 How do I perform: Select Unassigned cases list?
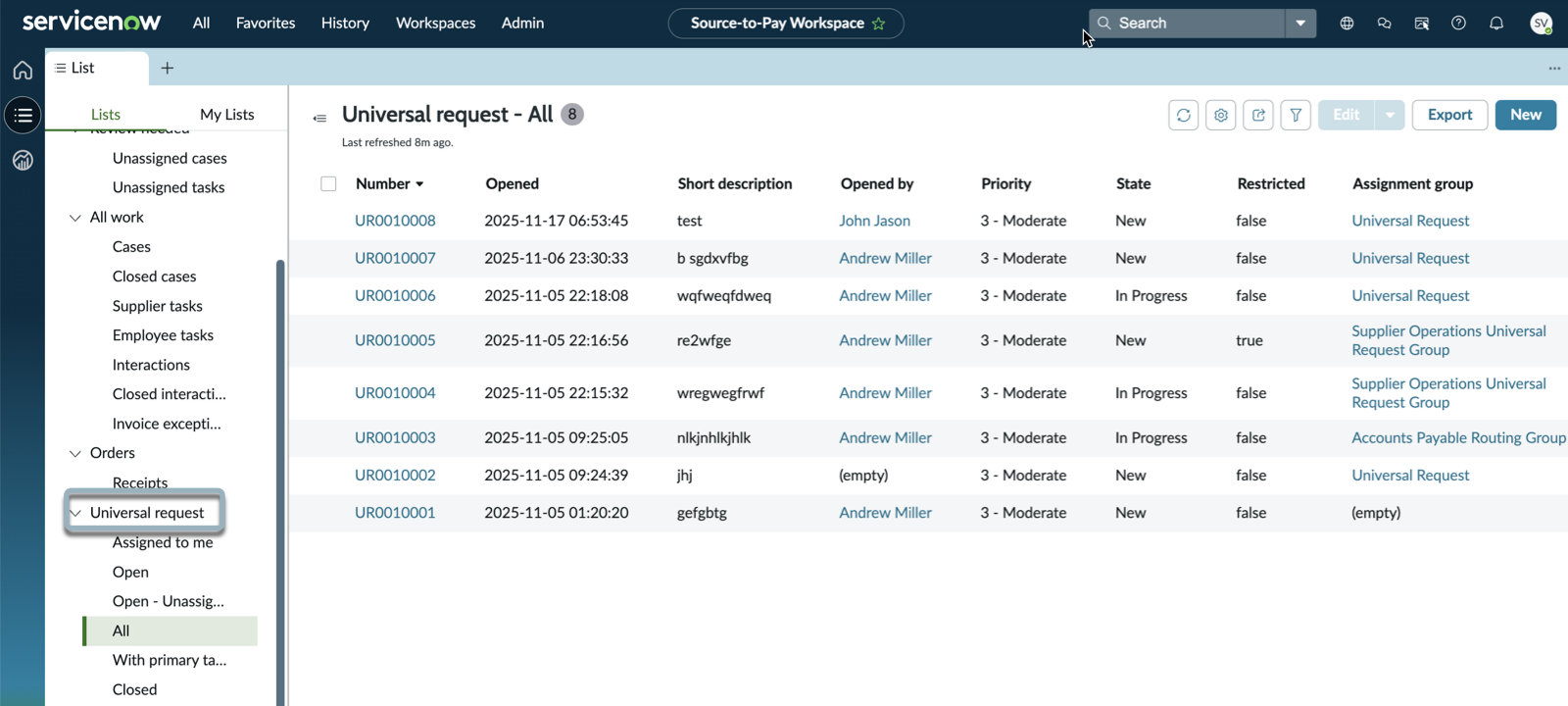pyautogui.click(x=170, y=158)
